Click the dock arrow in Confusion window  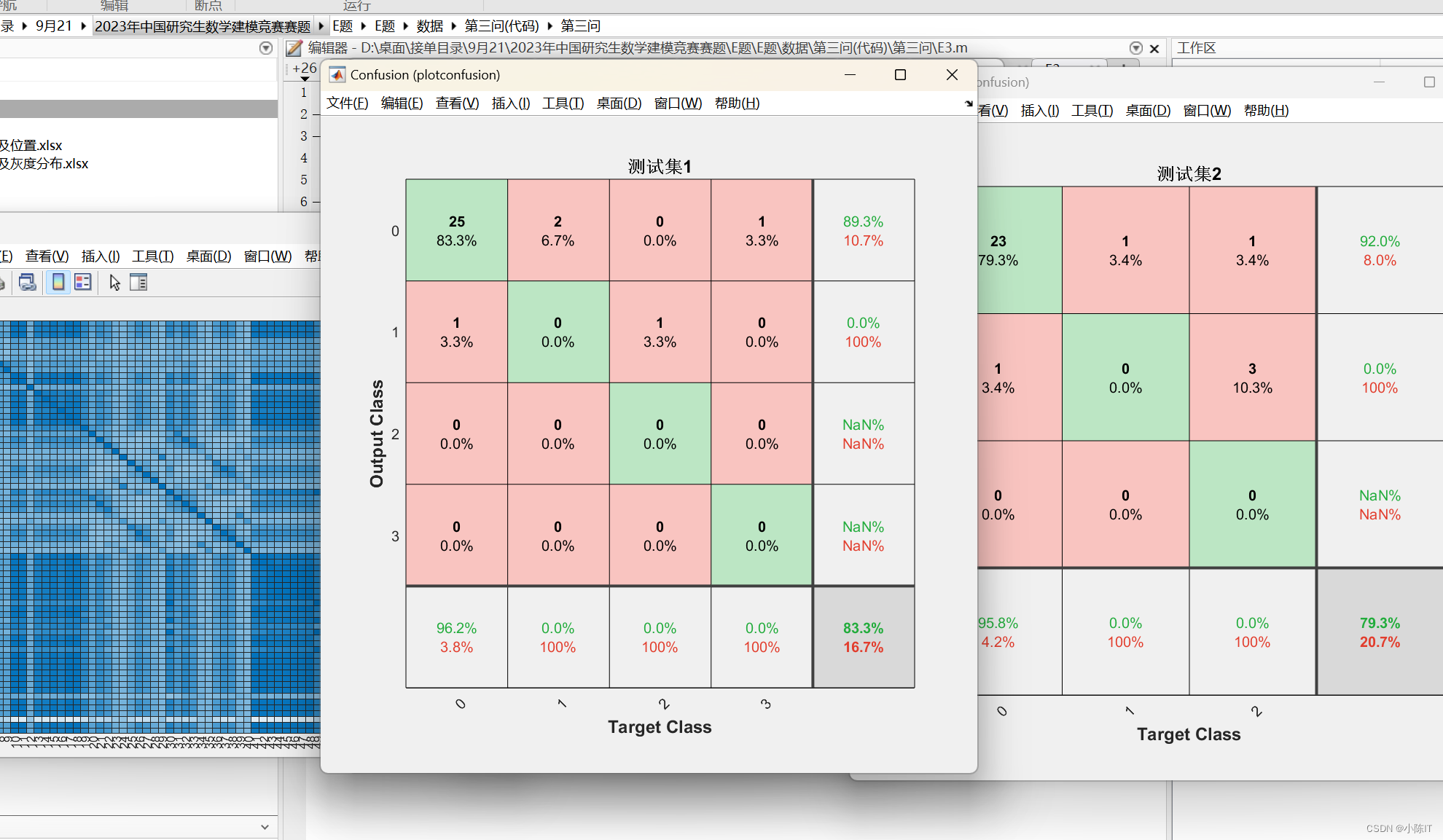[x=969, y=103]
